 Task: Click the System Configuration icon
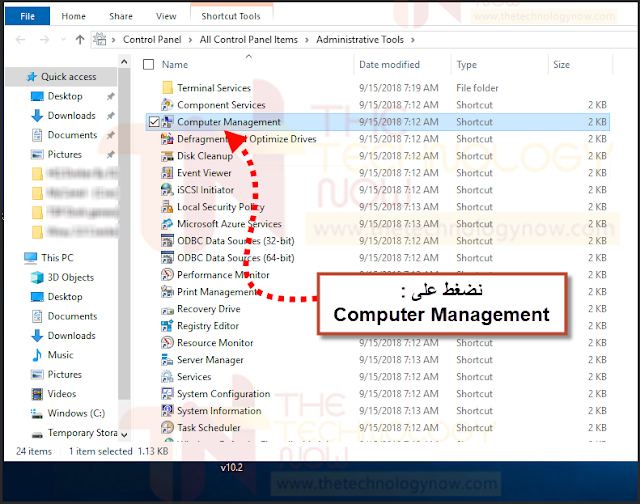coord(167,394)
